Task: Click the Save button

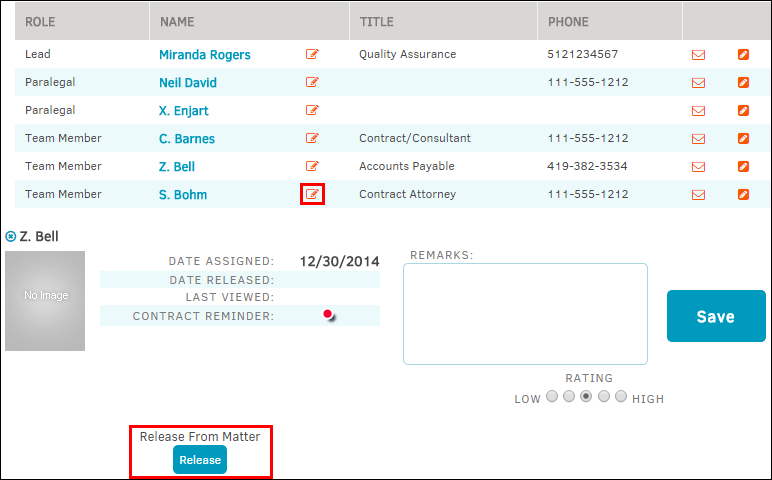Action: 716,316
